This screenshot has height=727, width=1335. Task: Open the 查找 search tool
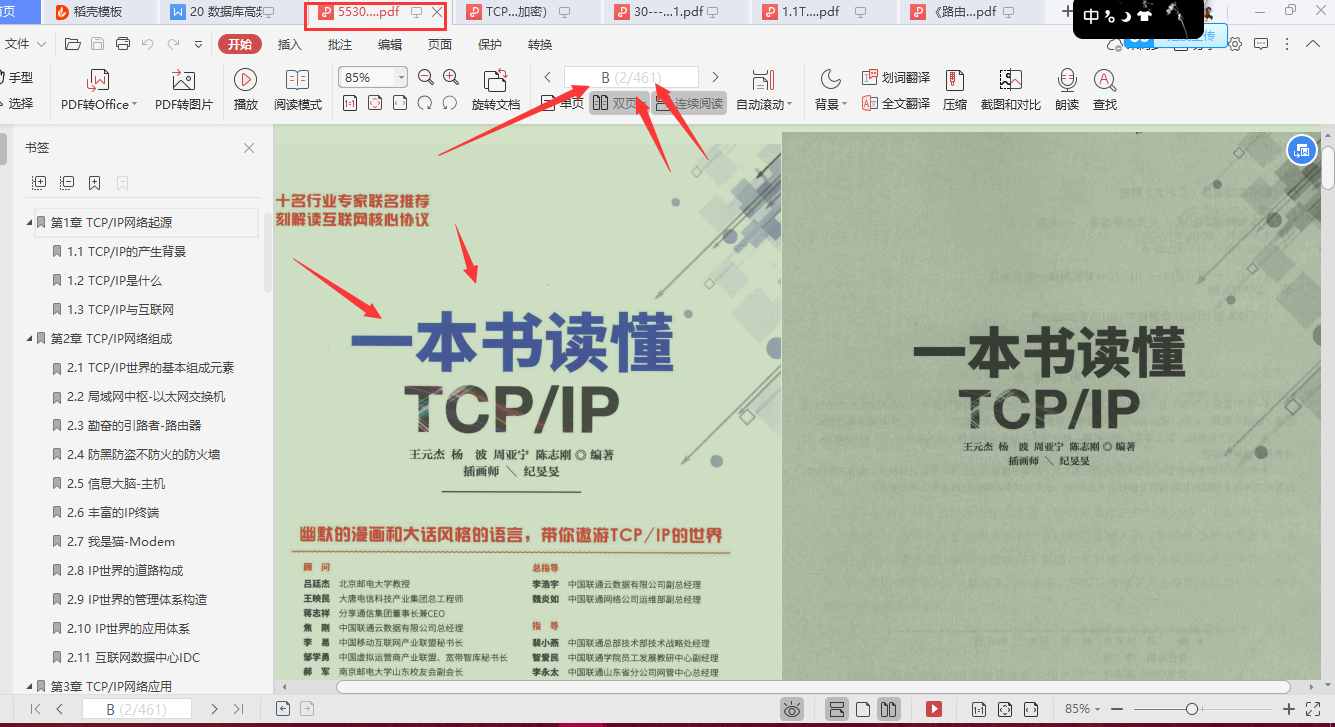click(x=1105, y=89)
